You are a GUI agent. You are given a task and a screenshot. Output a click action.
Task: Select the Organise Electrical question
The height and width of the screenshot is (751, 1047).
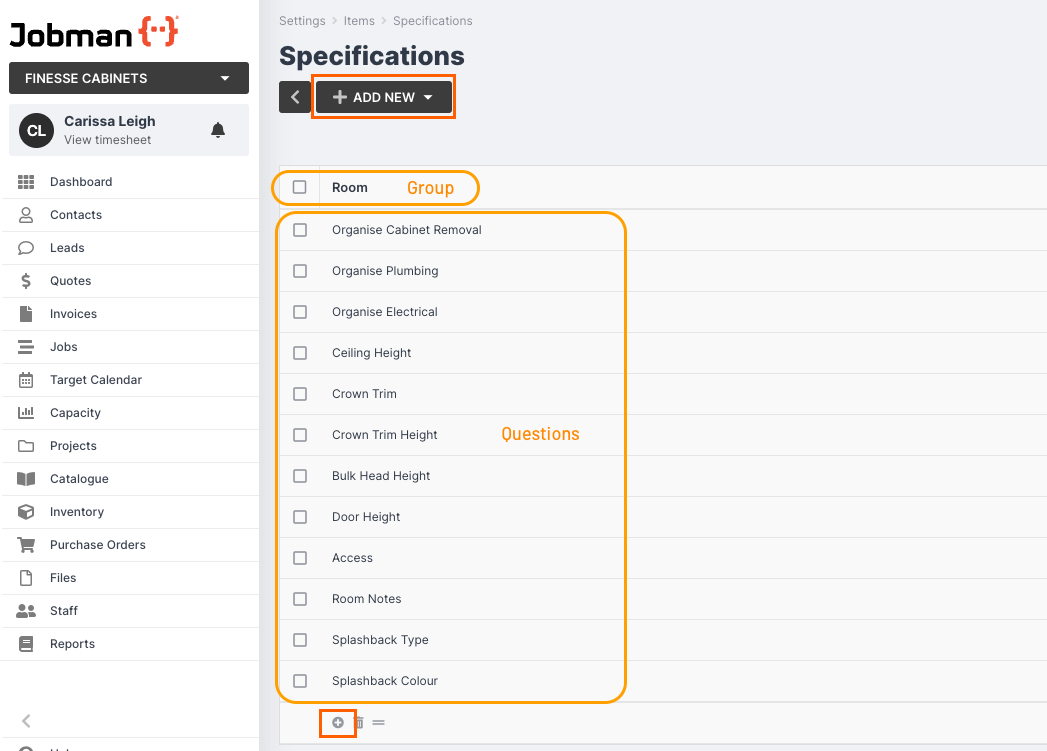pos(385,312)
